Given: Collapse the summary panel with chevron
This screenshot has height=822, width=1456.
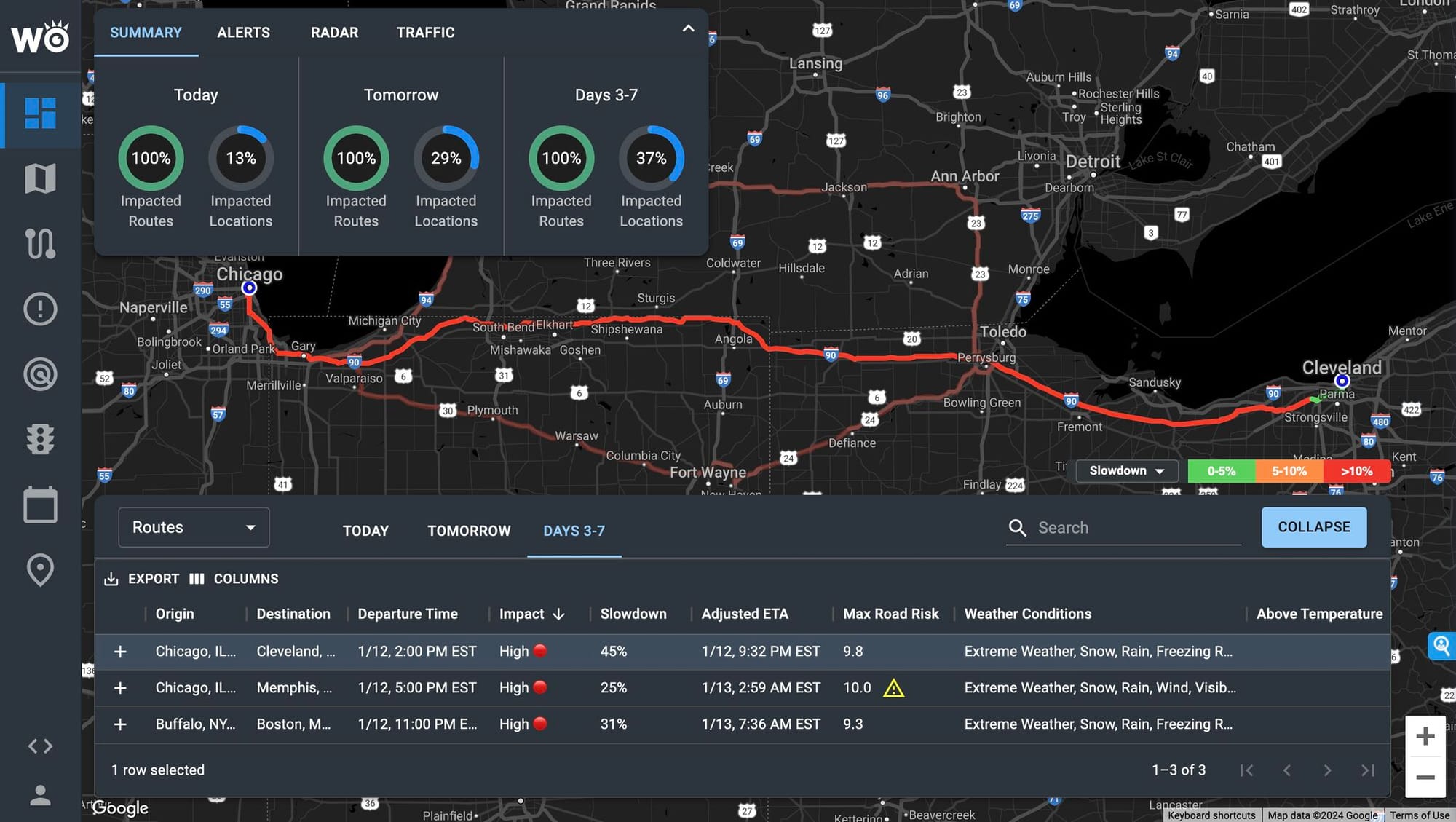Looking at the screenshot, I should point(688,29).
